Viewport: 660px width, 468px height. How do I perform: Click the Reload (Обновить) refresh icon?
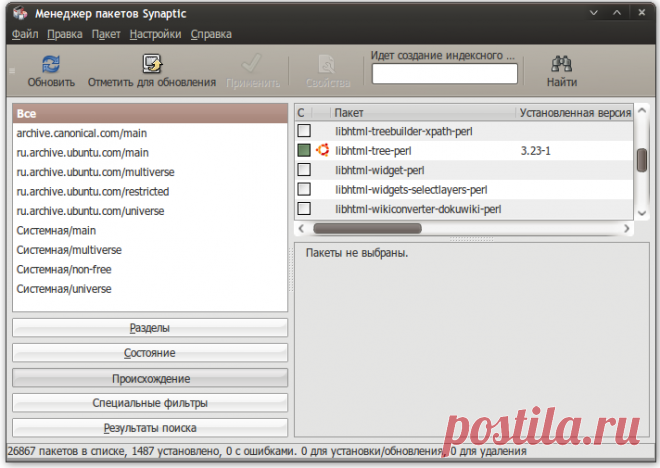51,64
